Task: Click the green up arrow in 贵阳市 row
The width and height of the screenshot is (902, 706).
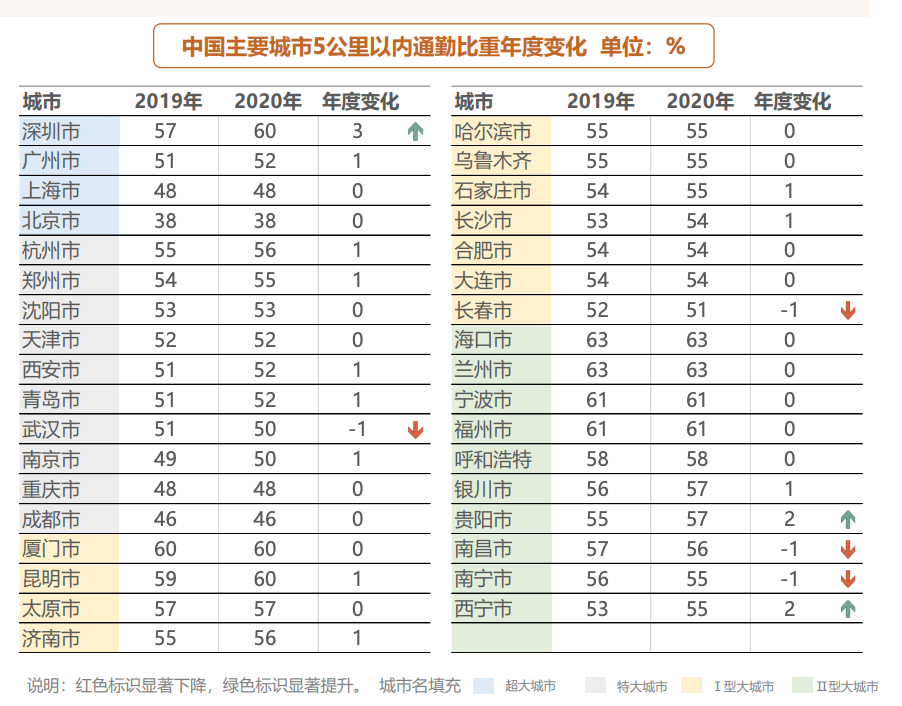Action: coord(847,520)
